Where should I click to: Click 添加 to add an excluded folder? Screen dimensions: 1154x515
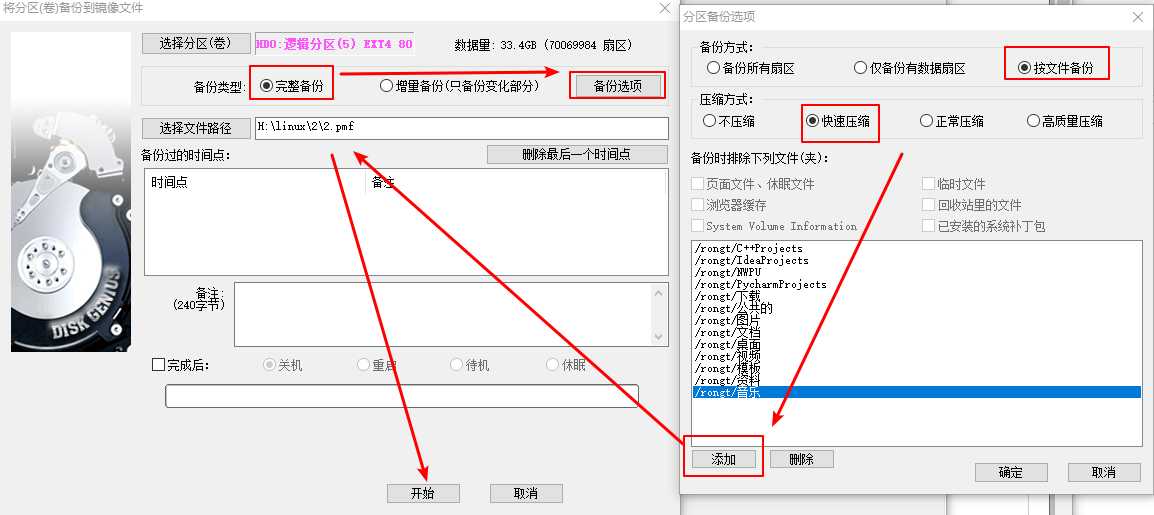coord(723,459)
